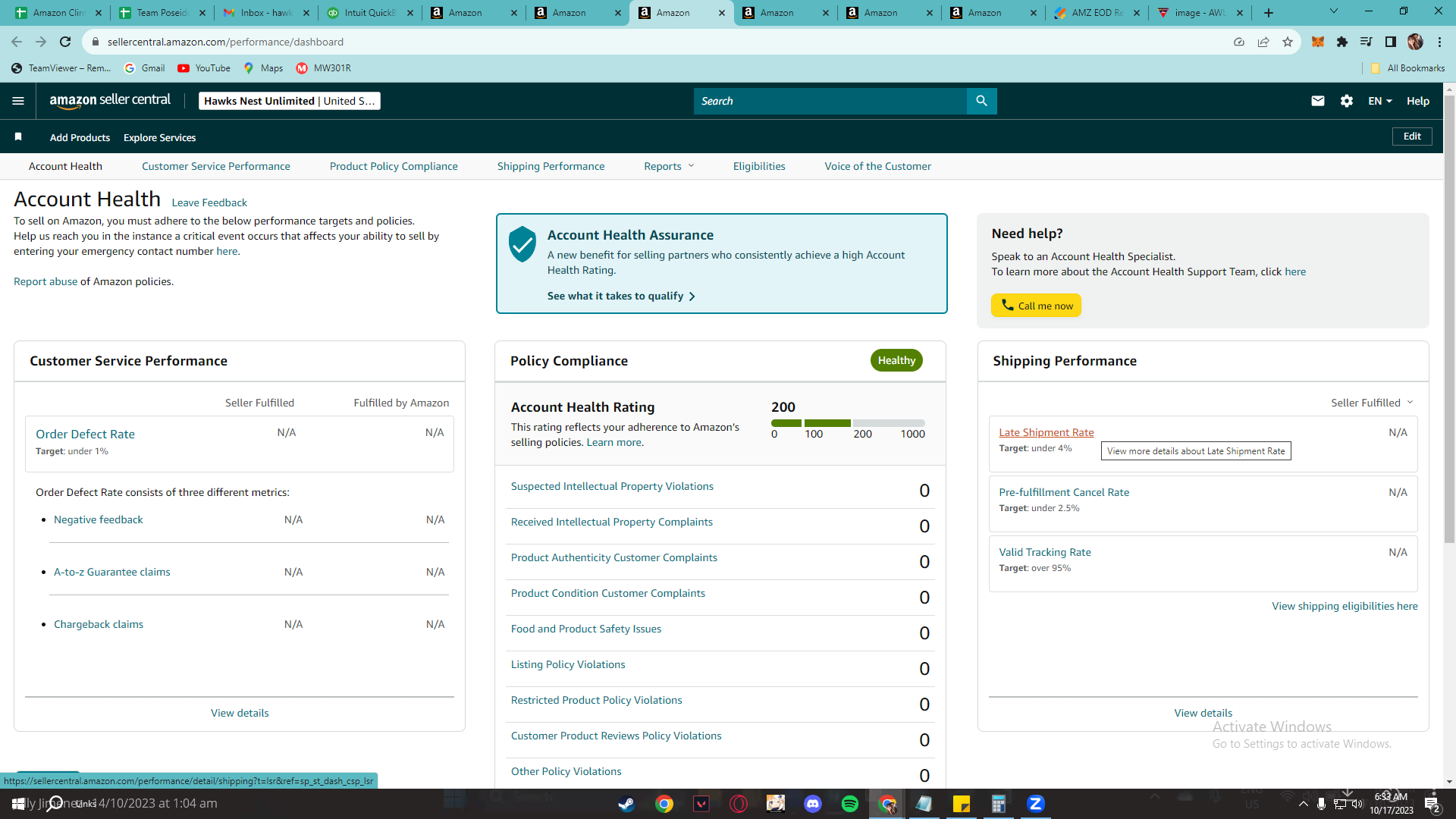Image resolution: width=1456 pixels, height=819 pixels.
Task: Switch to Customer Service Performance tab
Action: coord(216,166)
